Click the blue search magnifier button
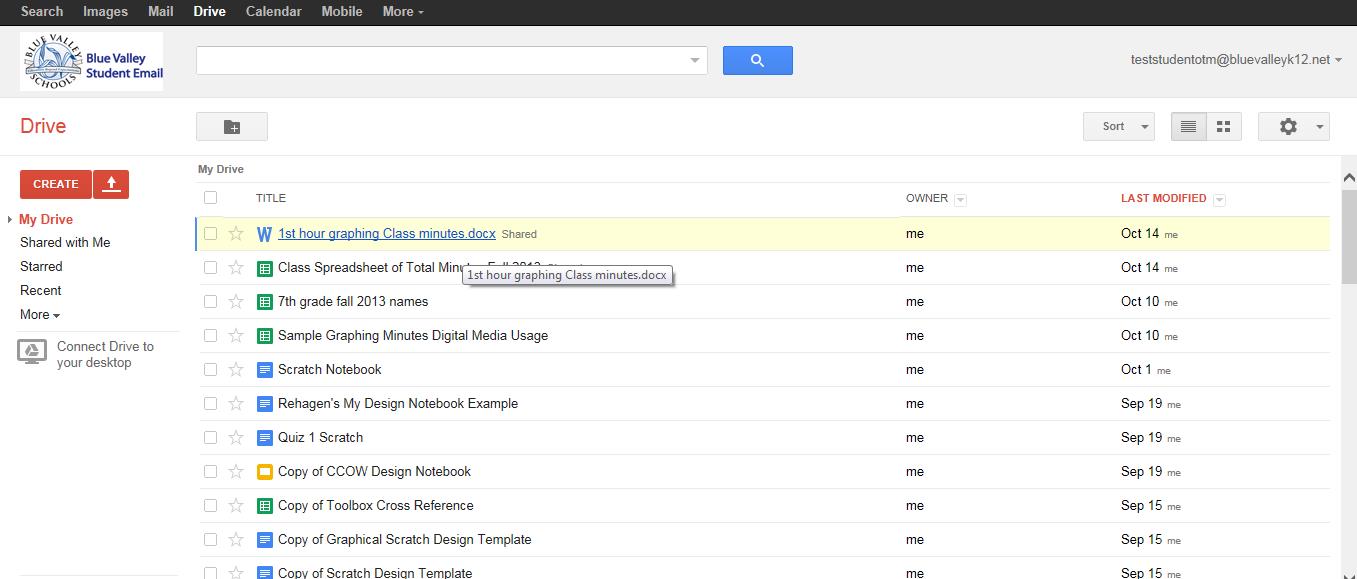This screenshot has width=1357, height=579. click(x=757, y=60)
